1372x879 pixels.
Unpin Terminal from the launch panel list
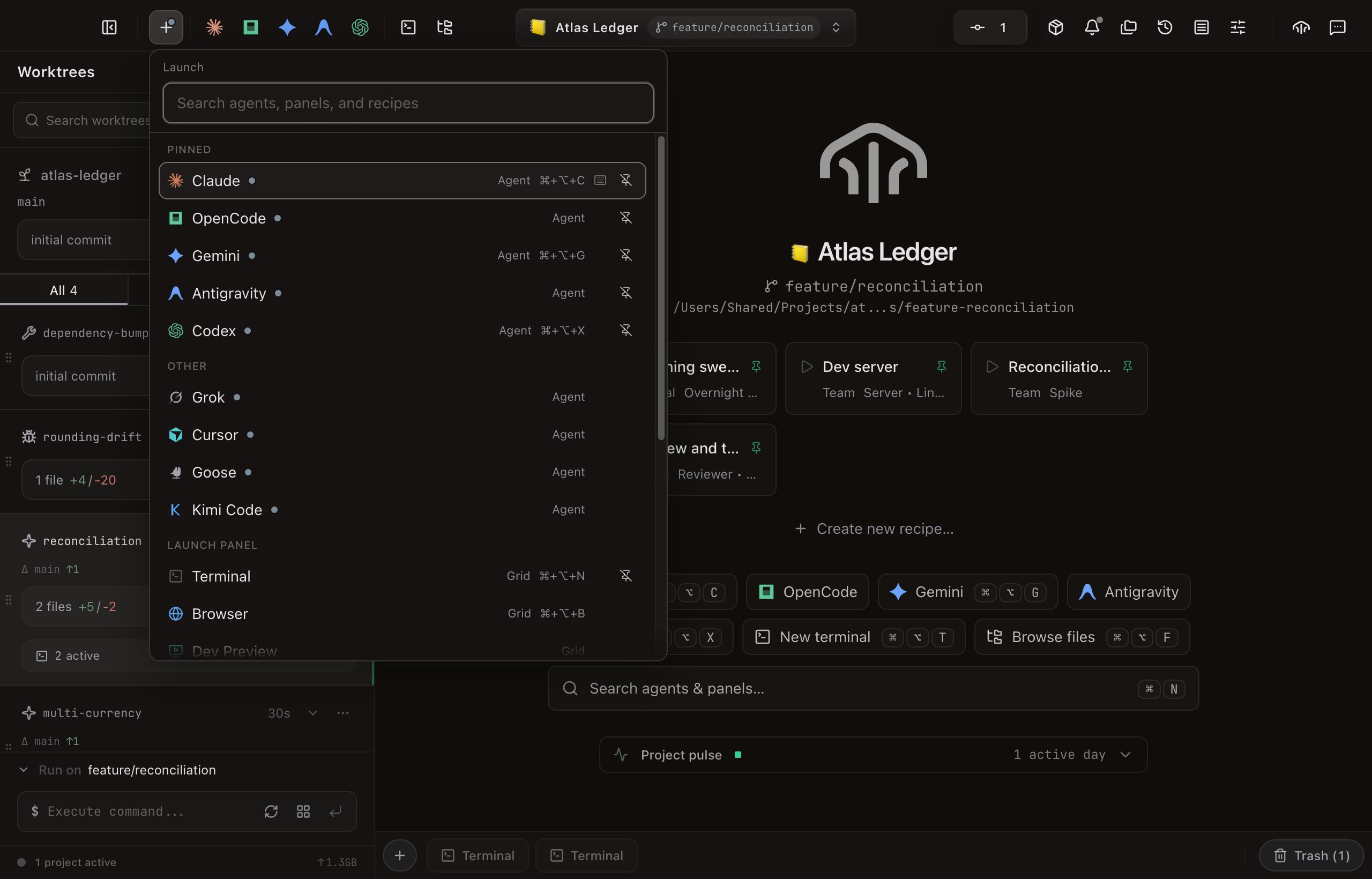coord(626,576)
